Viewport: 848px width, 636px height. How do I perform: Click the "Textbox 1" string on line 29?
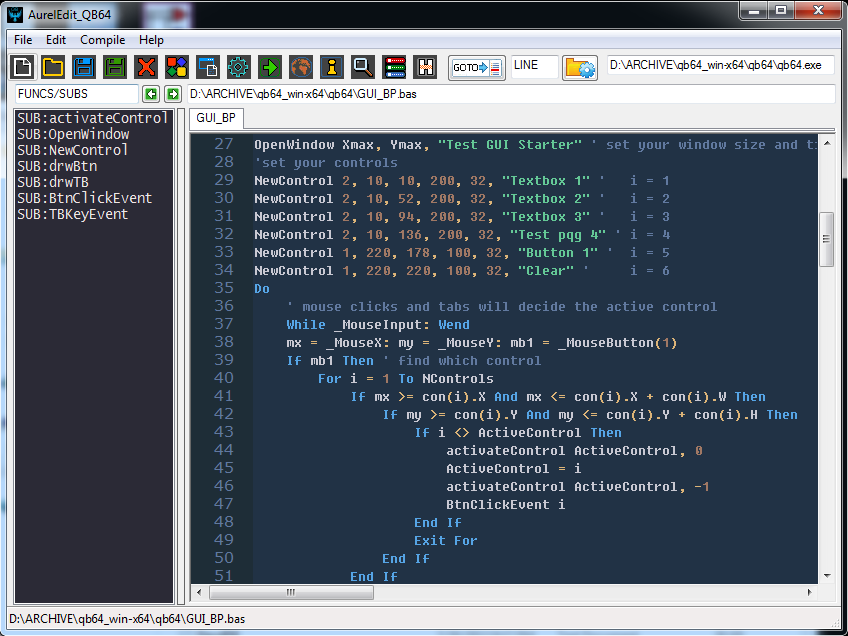tap(546, 181)
